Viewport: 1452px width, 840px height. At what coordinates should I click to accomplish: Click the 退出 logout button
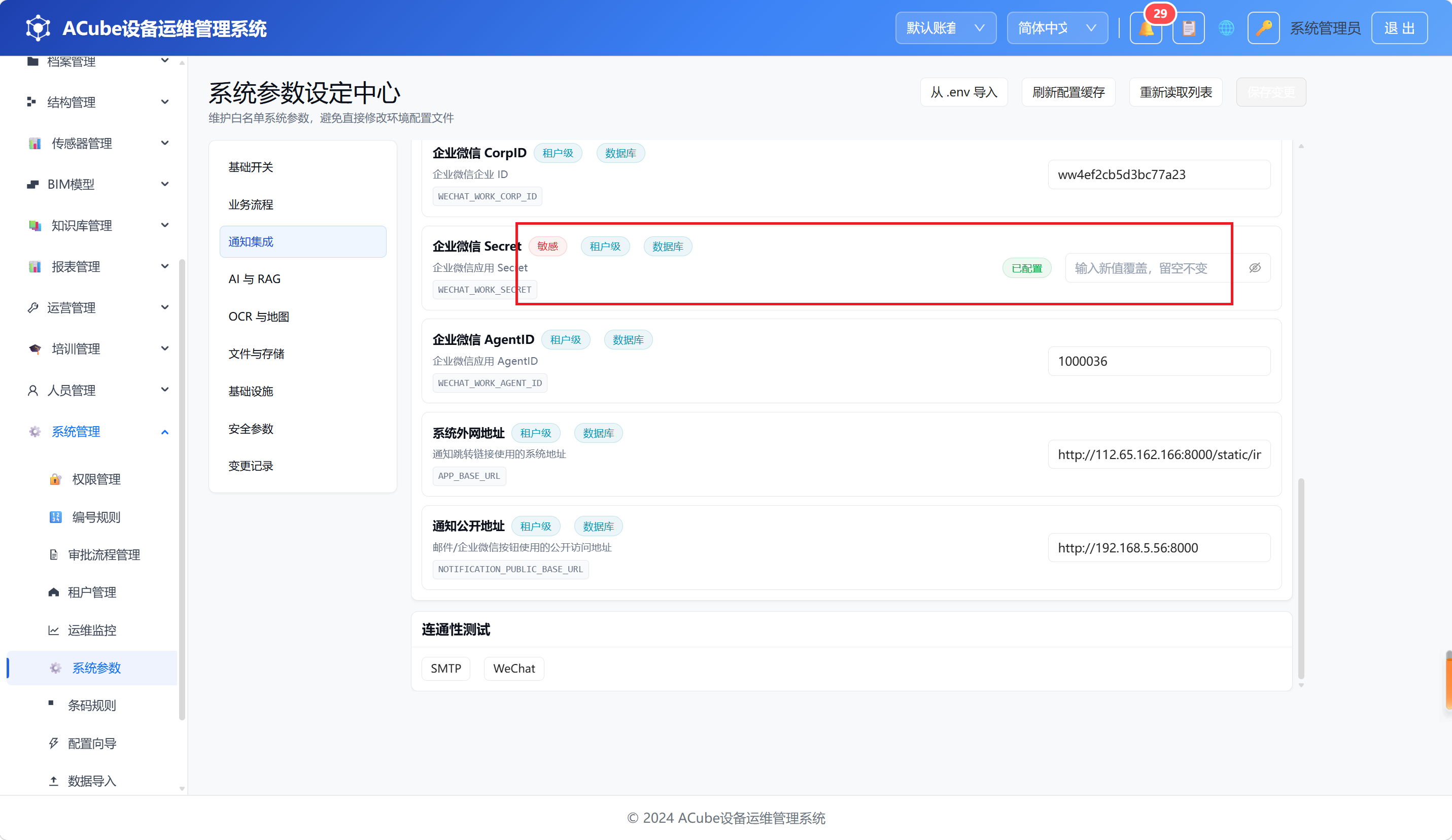coord(1399,28)
